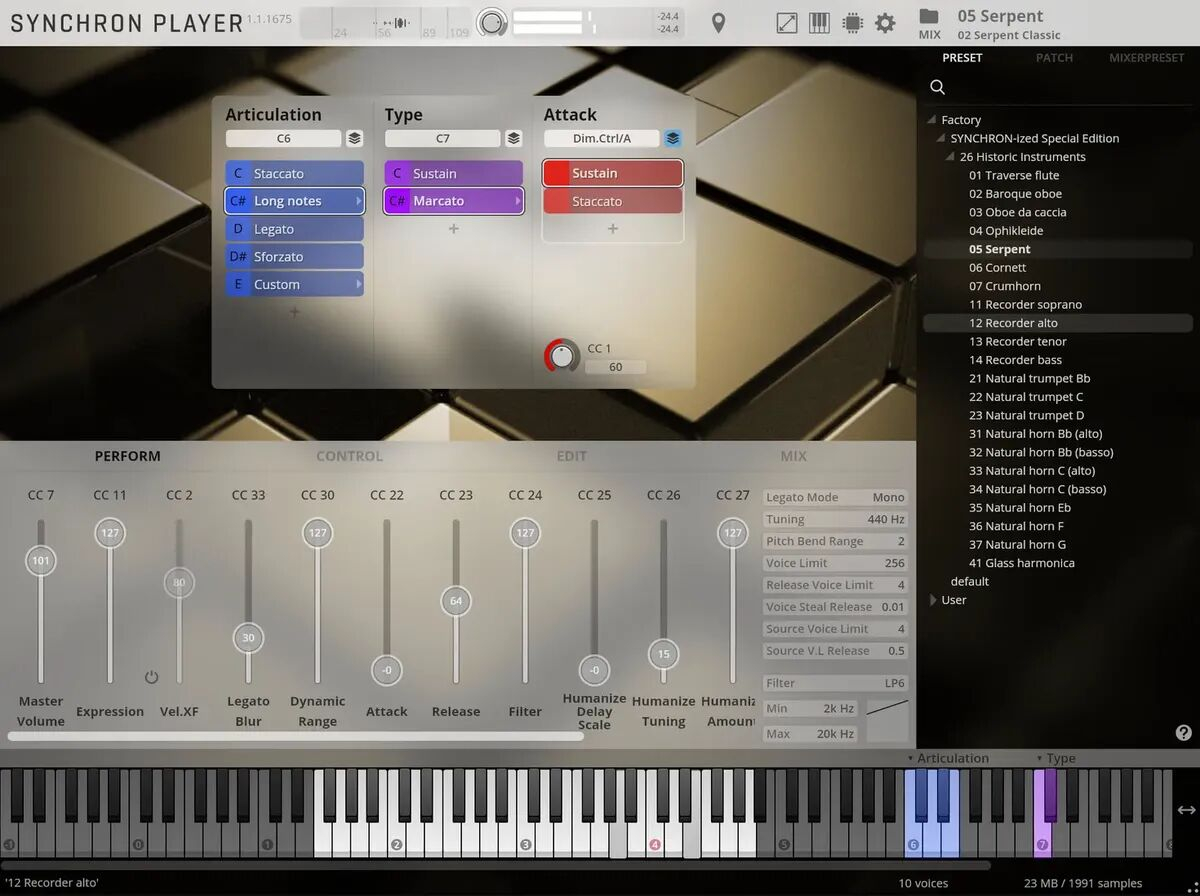
Task: Click the search magnifier in preset browser
Action: (x=938, y=87)
